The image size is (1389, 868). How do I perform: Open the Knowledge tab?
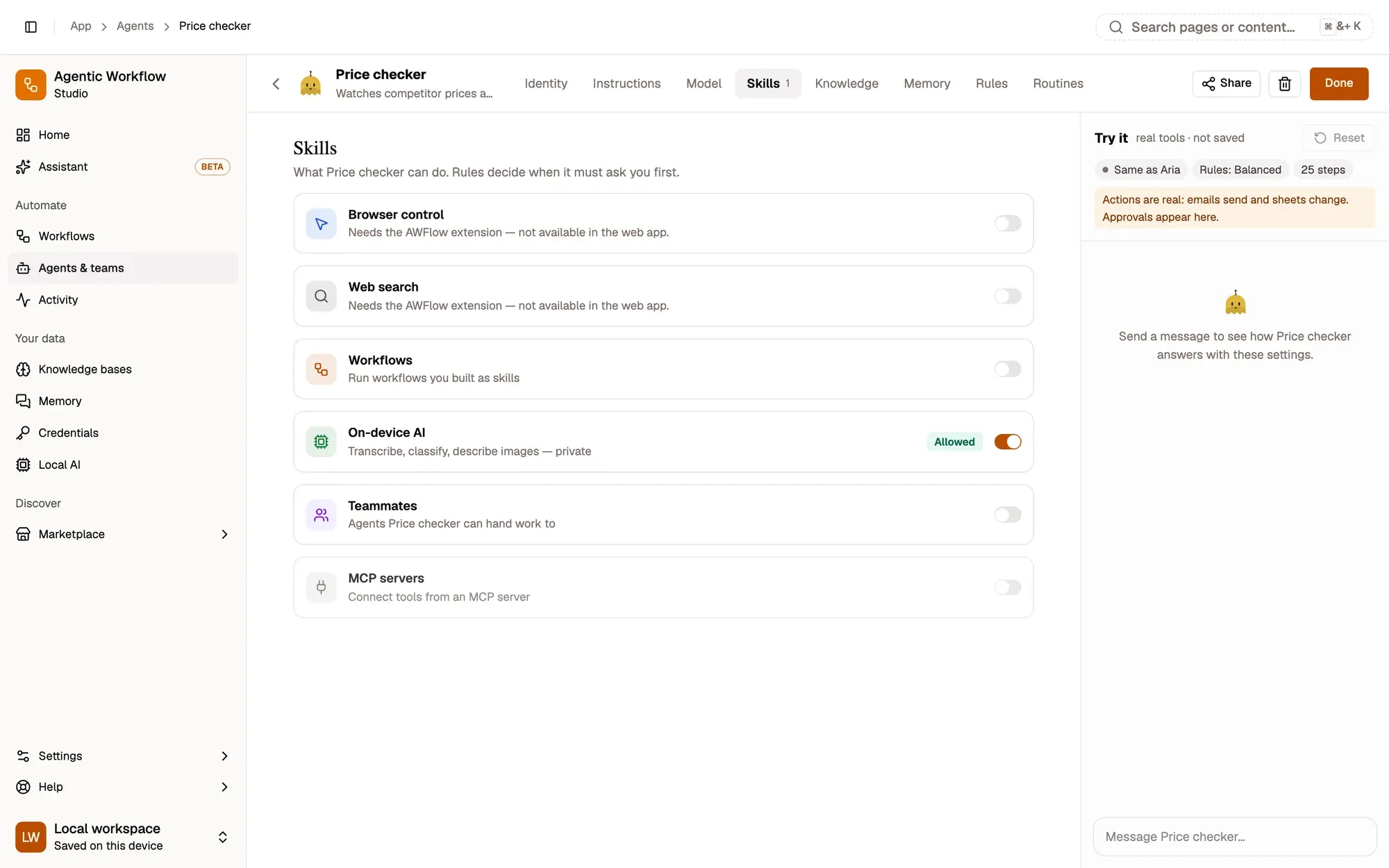coord(846,83)
